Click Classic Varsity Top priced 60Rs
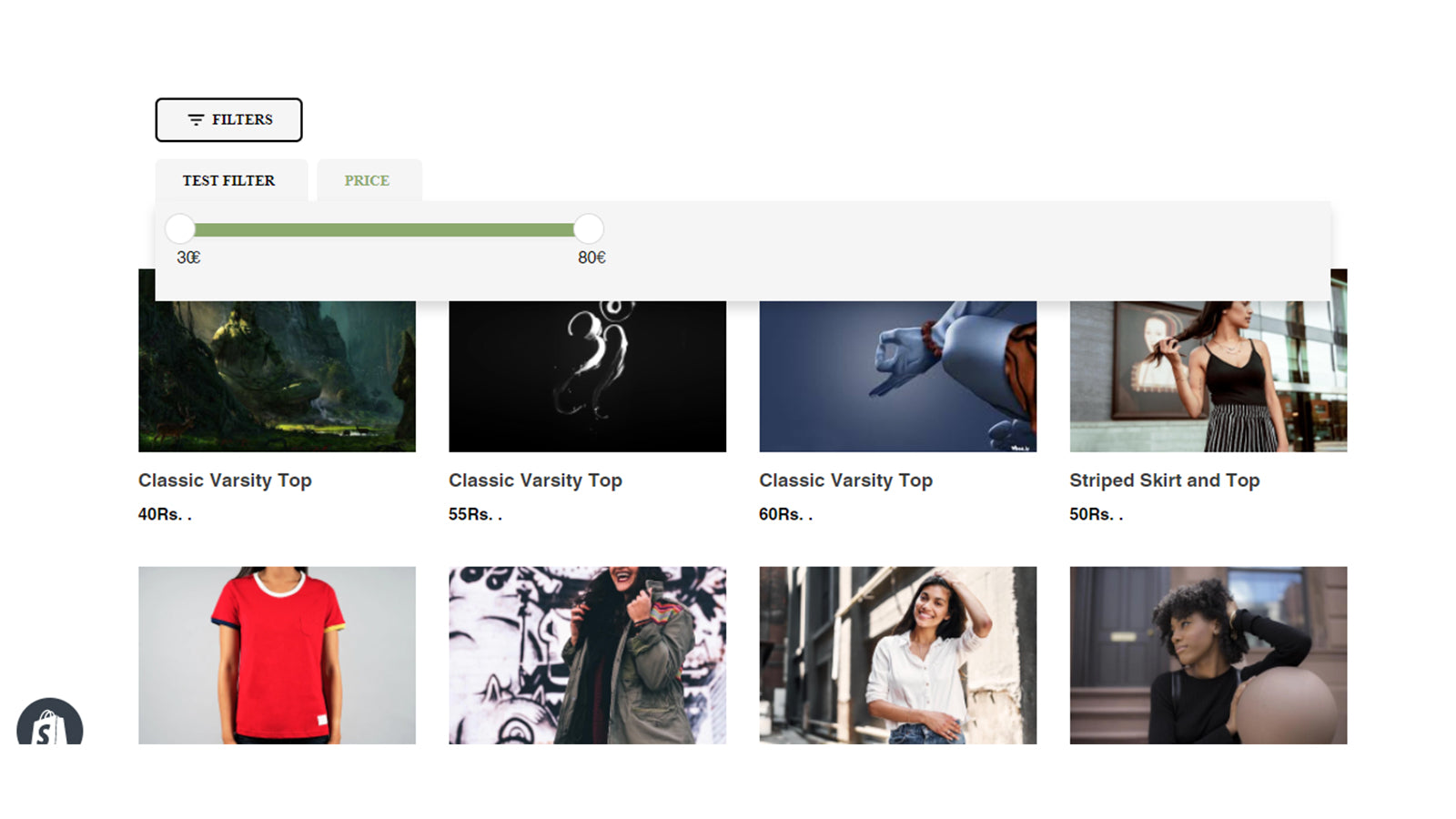This screenshot has width=1456, height=819. coord(845,480)
